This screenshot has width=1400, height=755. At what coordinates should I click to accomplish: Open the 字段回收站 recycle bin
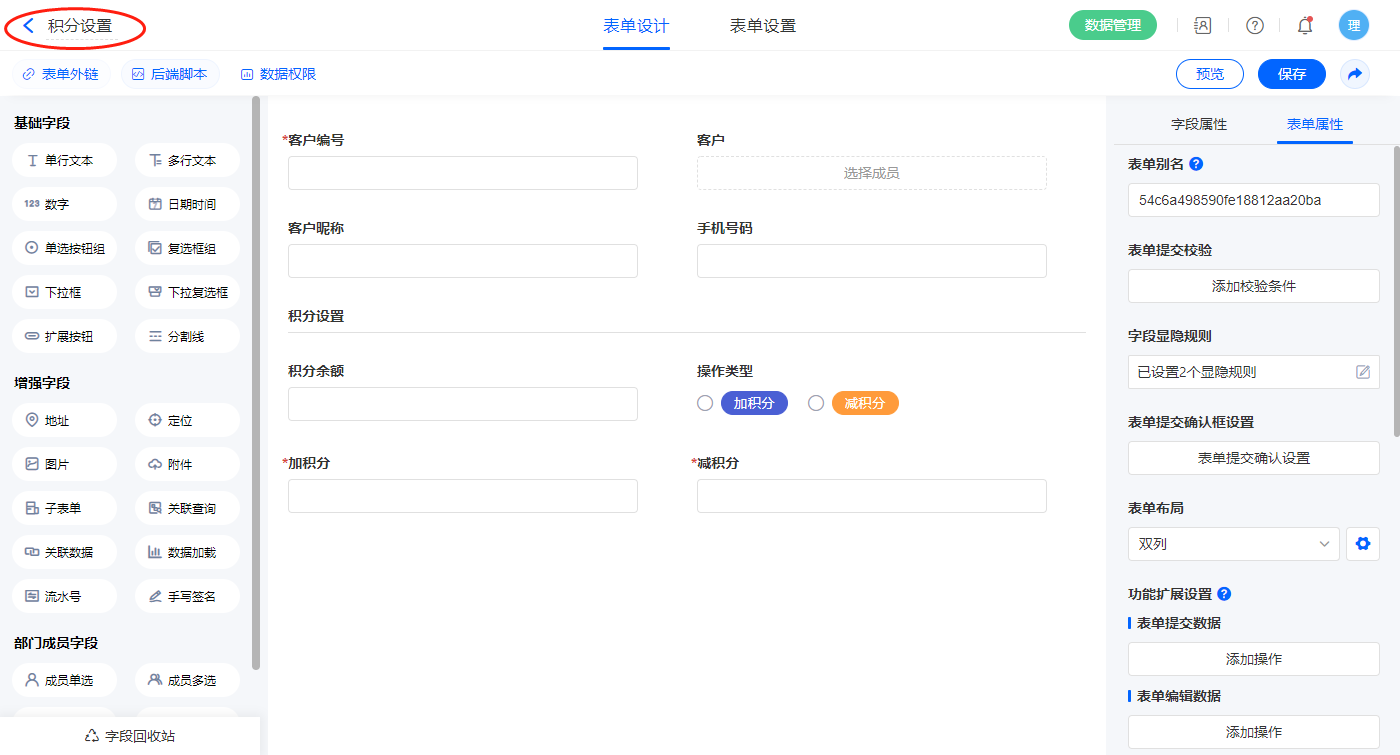[x=130, y=736]
